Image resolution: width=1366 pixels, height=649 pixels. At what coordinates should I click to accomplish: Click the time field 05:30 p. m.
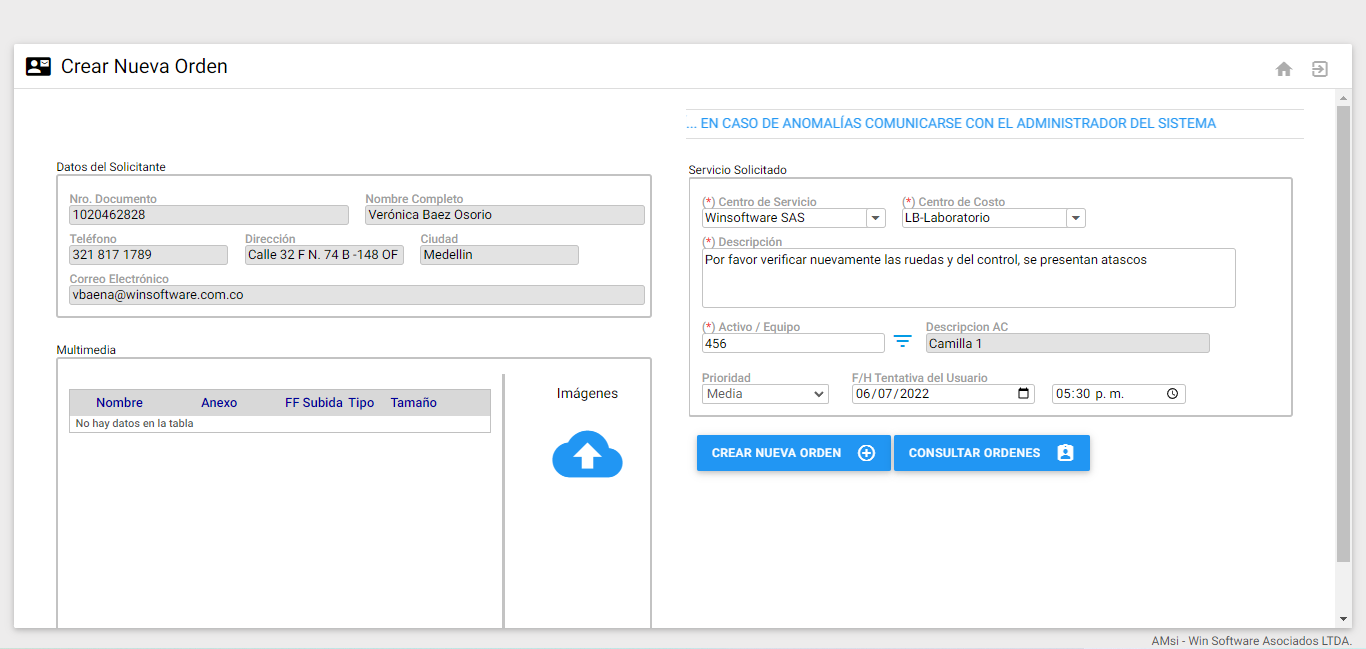pos(1119,394)
